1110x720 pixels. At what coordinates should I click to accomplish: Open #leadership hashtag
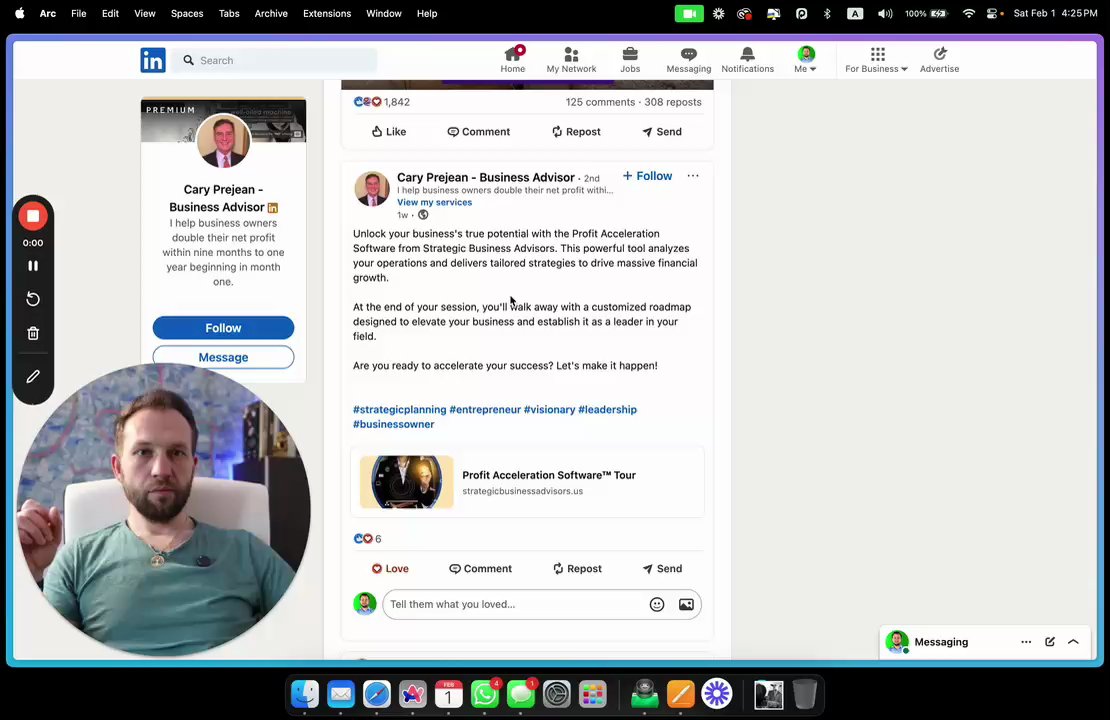pyautogui.click(x=607, y=409)
